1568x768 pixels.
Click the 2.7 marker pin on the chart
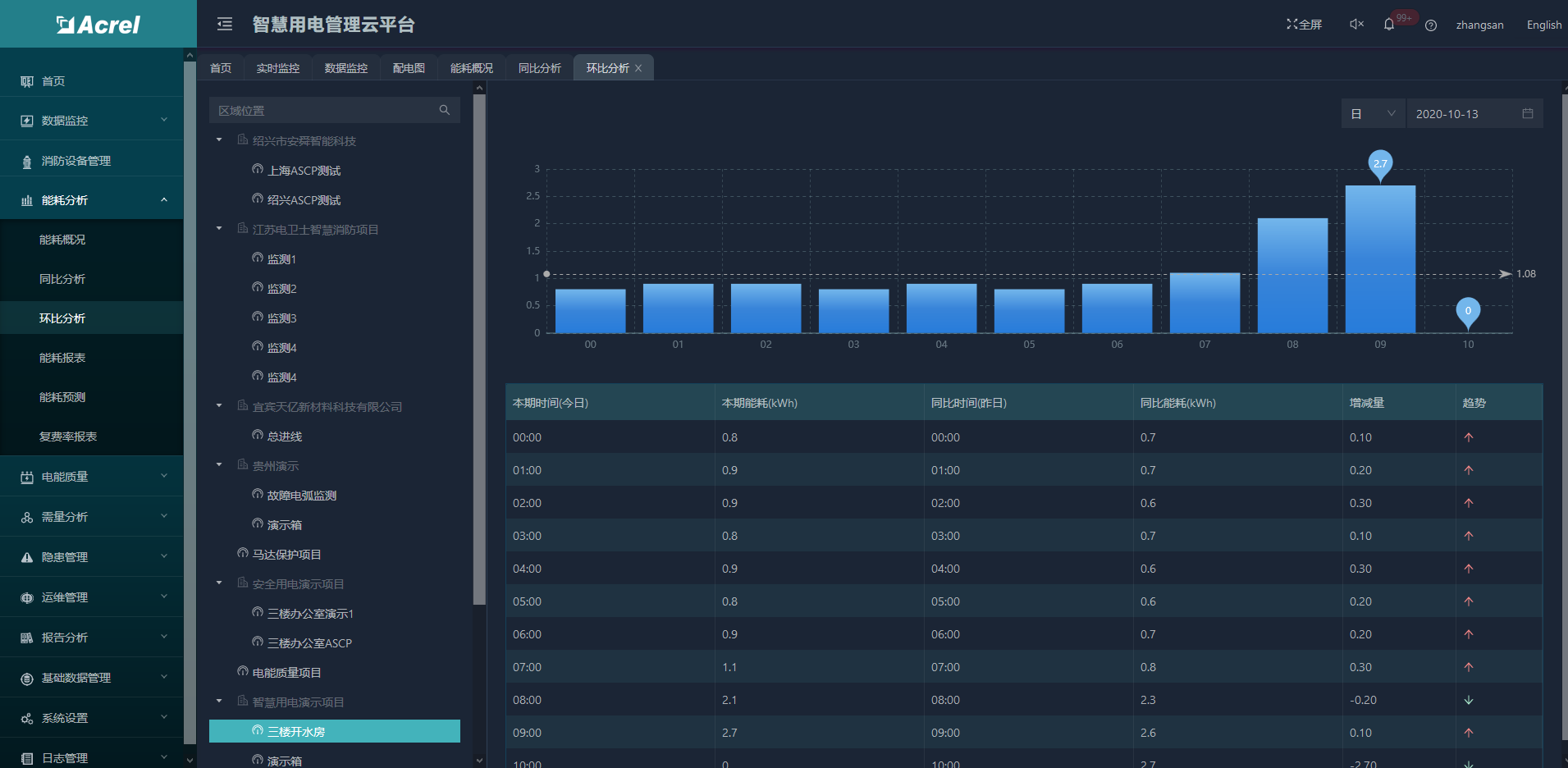coord(1380,165)
